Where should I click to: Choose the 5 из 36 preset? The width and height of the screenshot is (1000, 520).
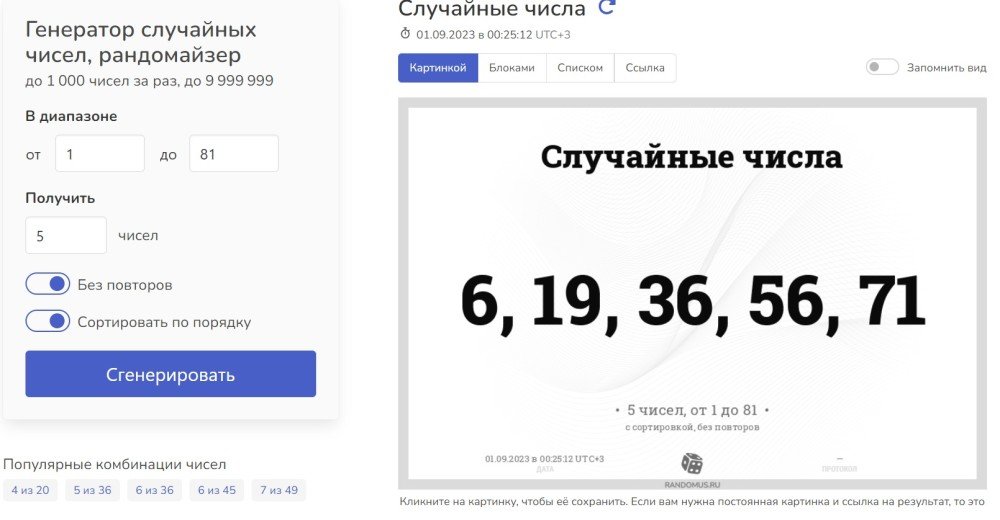tap(92, 490)
